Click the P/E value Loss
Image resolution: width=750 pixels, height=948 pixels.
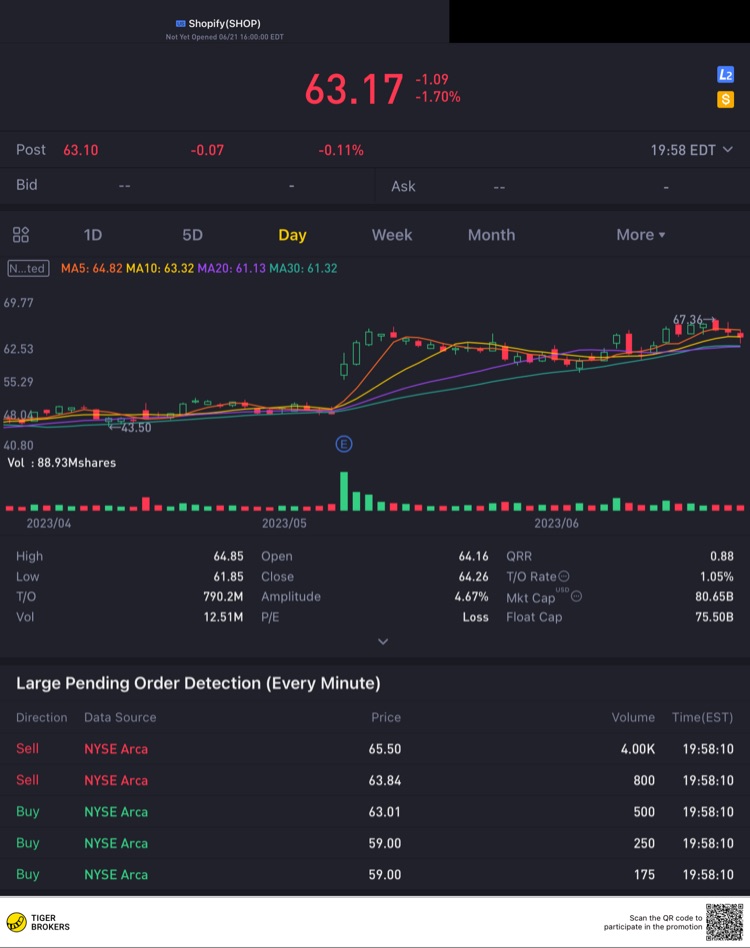tap(476, 617)
